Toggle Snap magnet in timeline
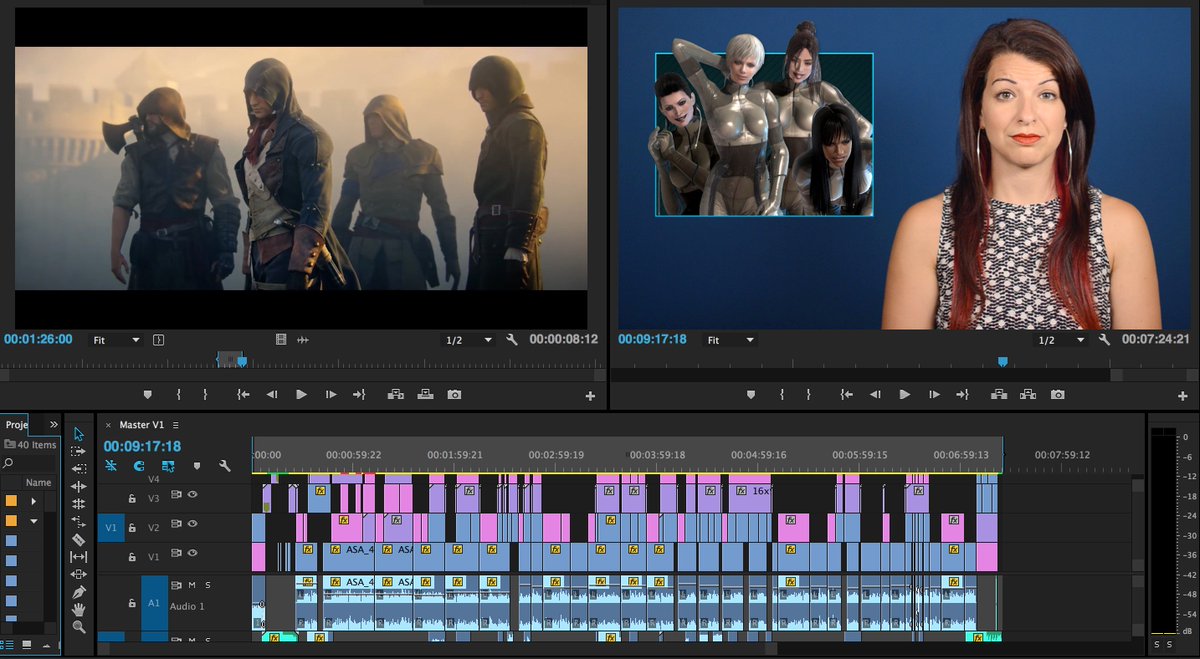This screenshot has width=1200, height=659. point(139,466)
